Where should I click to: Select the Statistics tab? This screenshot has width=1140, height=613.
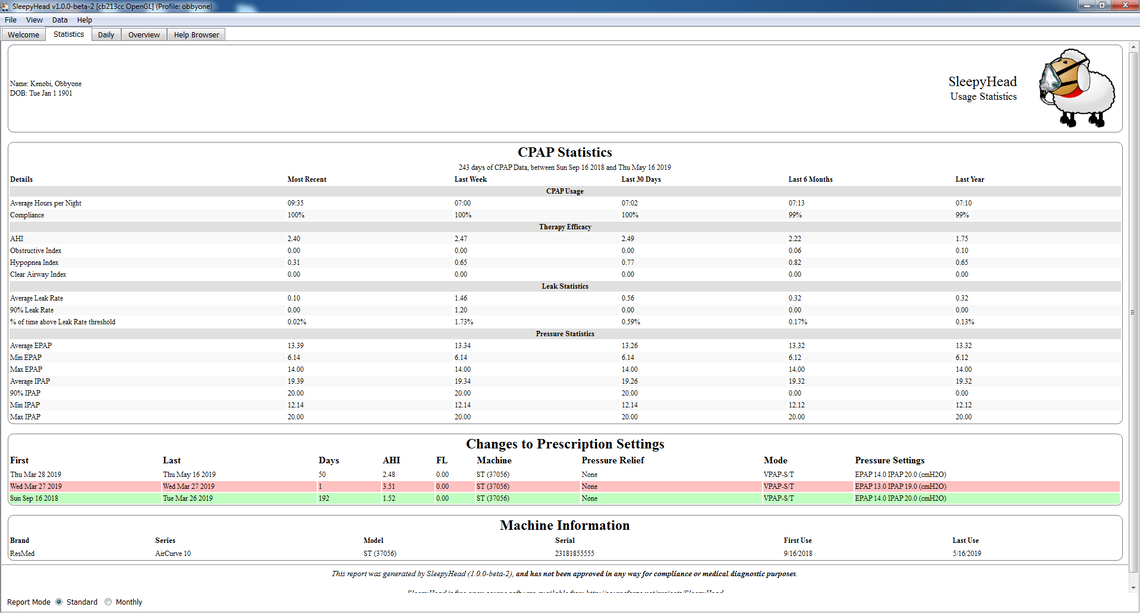coord(68,34)
